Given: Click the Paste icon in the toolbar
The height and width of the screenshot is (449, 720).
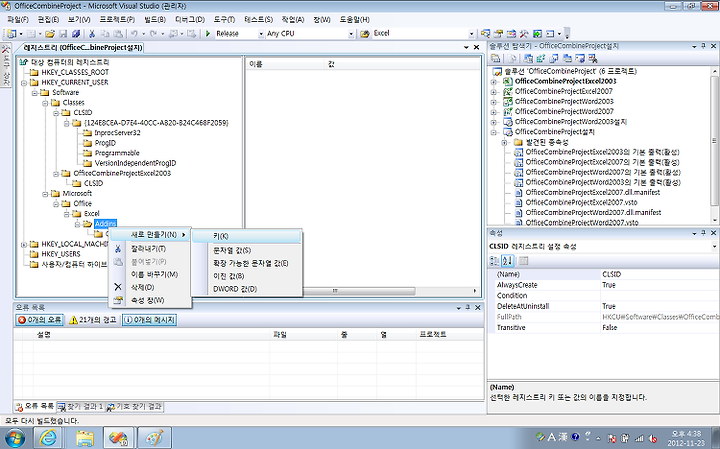Looking at the screenshot, I should [118, 34].
